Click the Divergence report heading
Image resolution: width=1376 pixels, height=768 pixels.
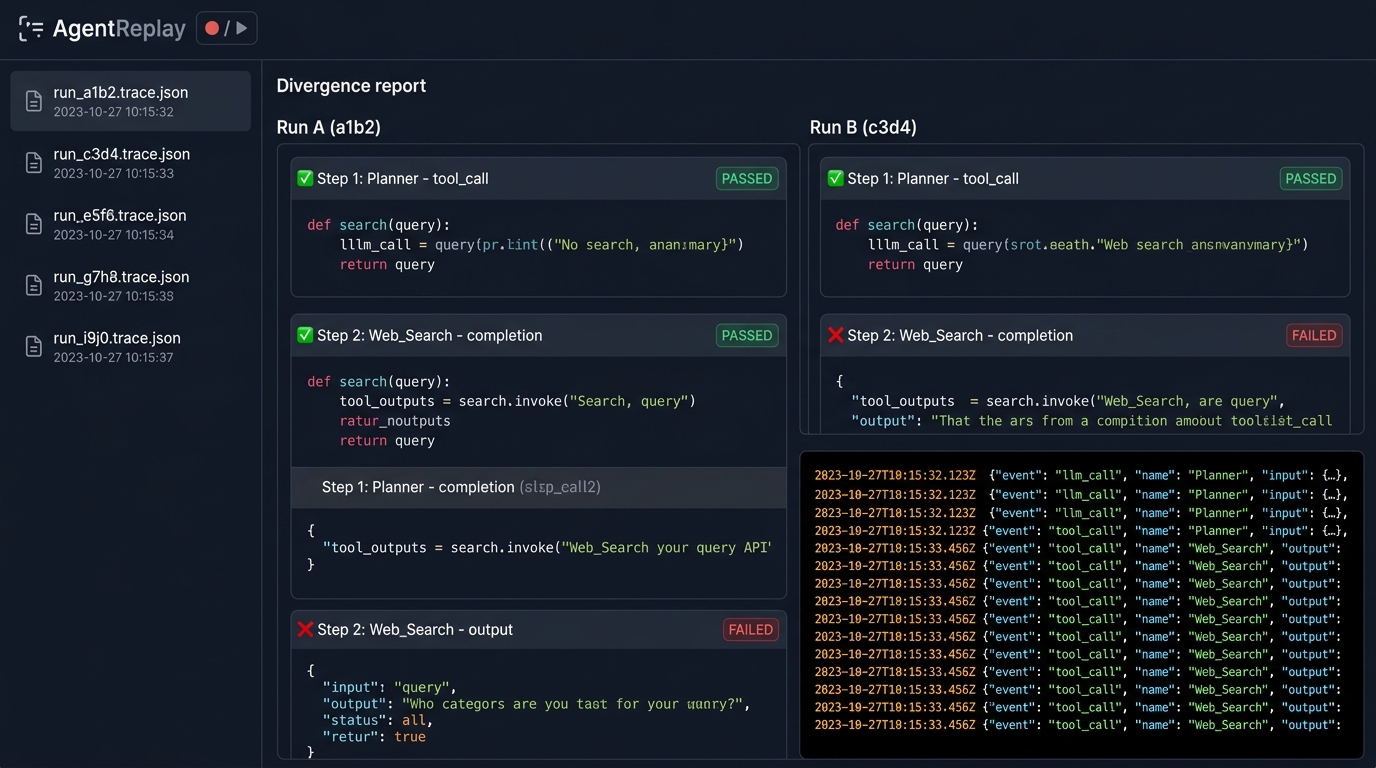tap(351, 86)
